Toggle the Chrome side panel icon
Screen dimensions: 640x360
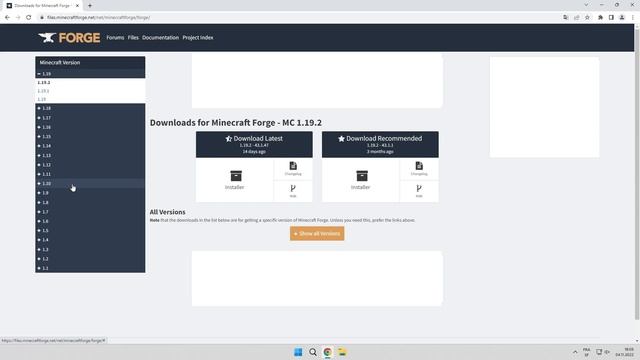[x=611, y=18]
